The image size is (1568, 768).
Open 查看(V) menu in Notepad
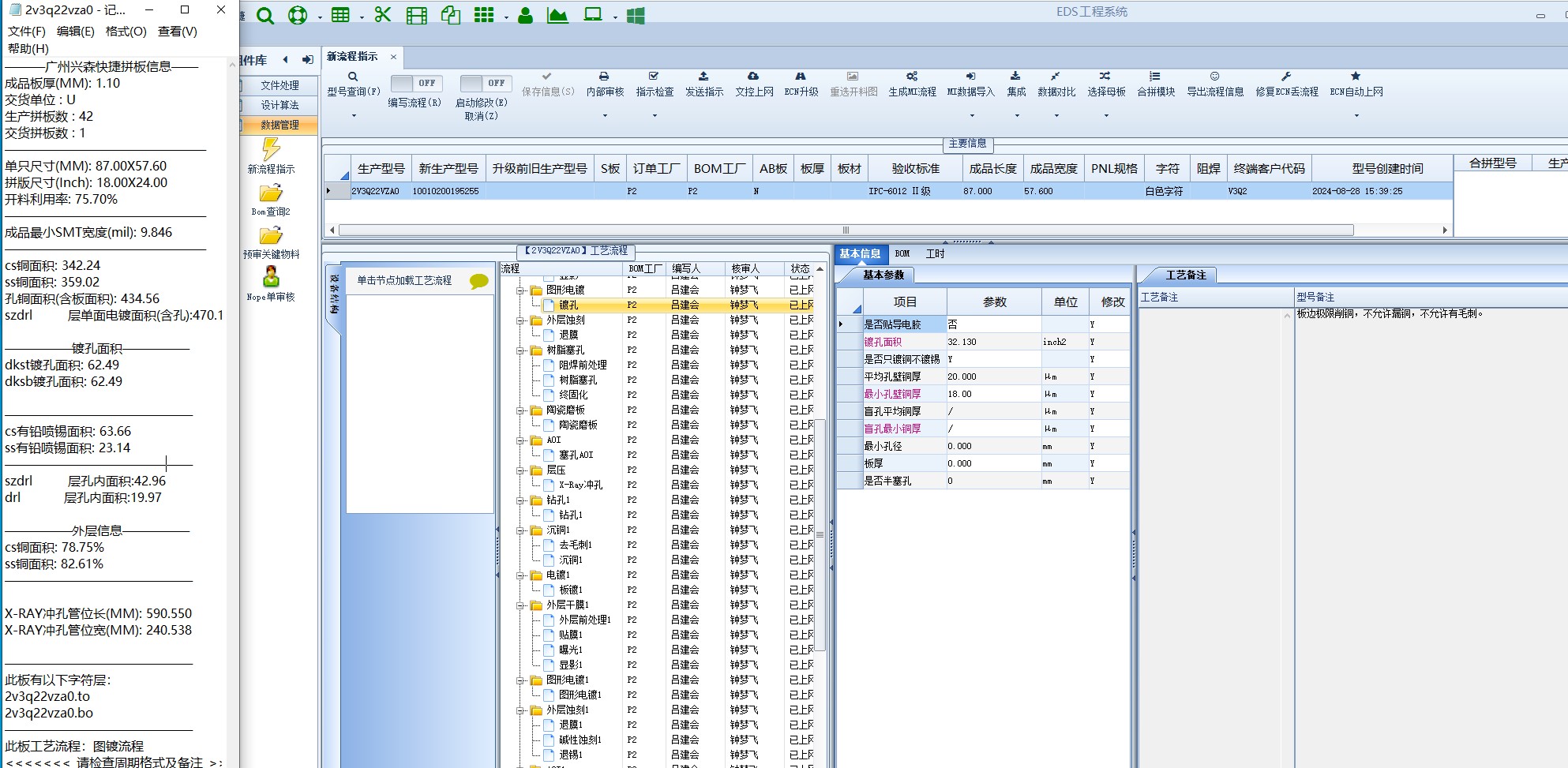(x=178, y=32)
